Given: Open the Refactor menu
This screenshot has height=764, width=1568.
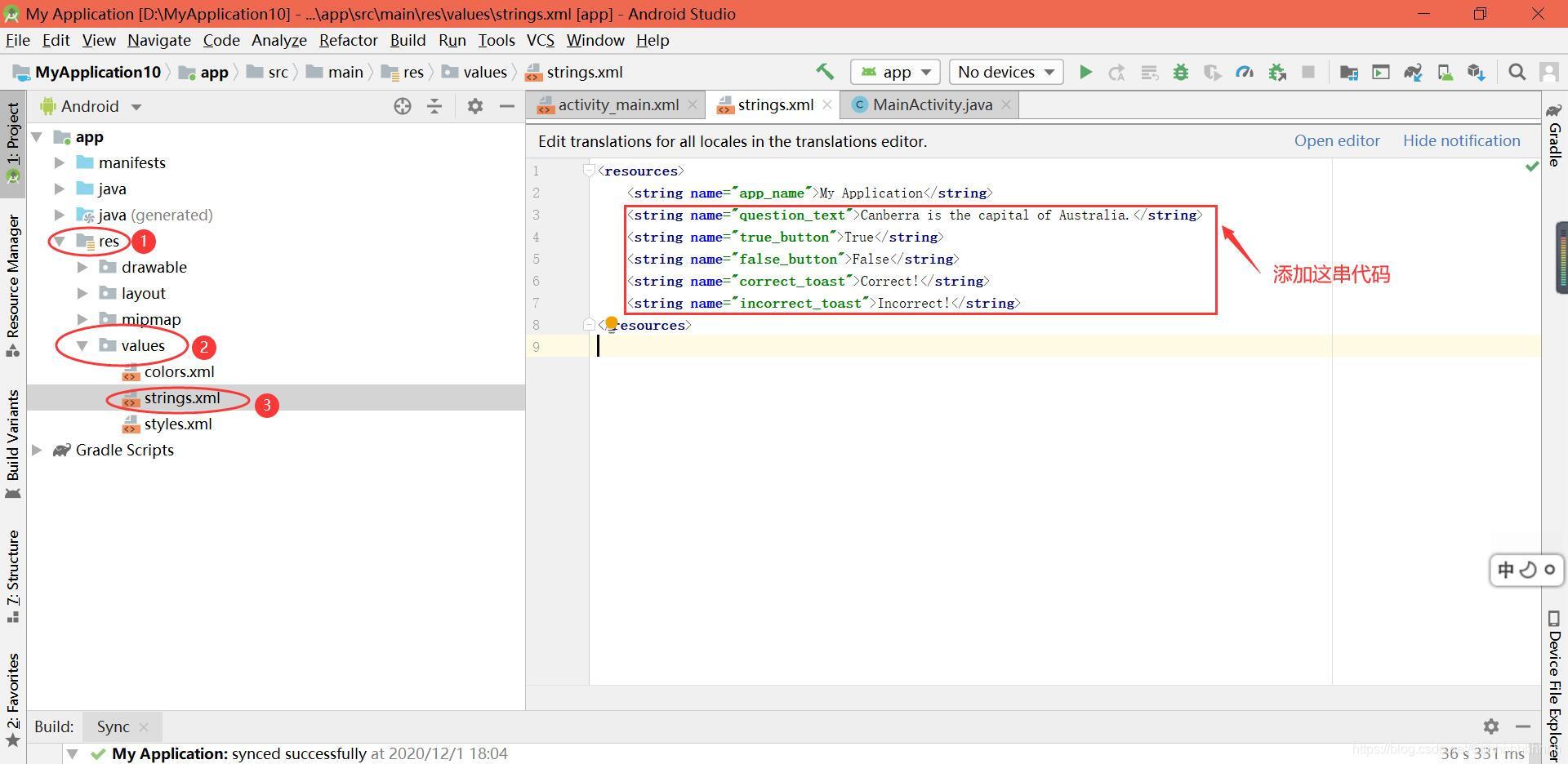Looking at the screenshot, I should click(x=348, y=40).
